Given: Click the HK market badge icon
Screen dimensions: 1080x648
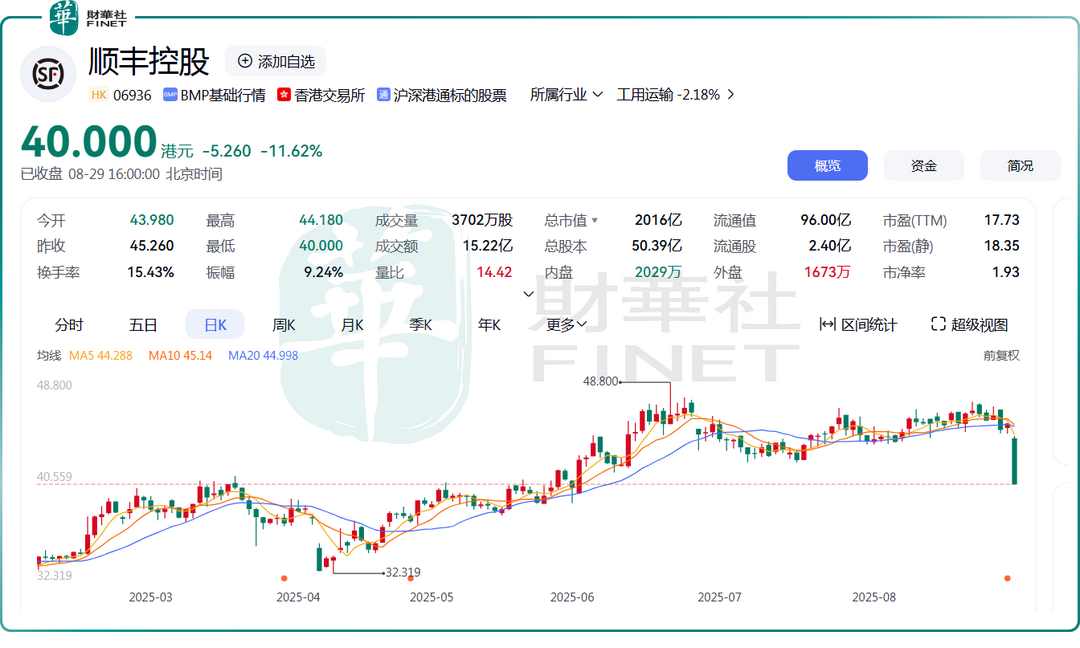Looking at the screenshot, I should tap(98, 95).
